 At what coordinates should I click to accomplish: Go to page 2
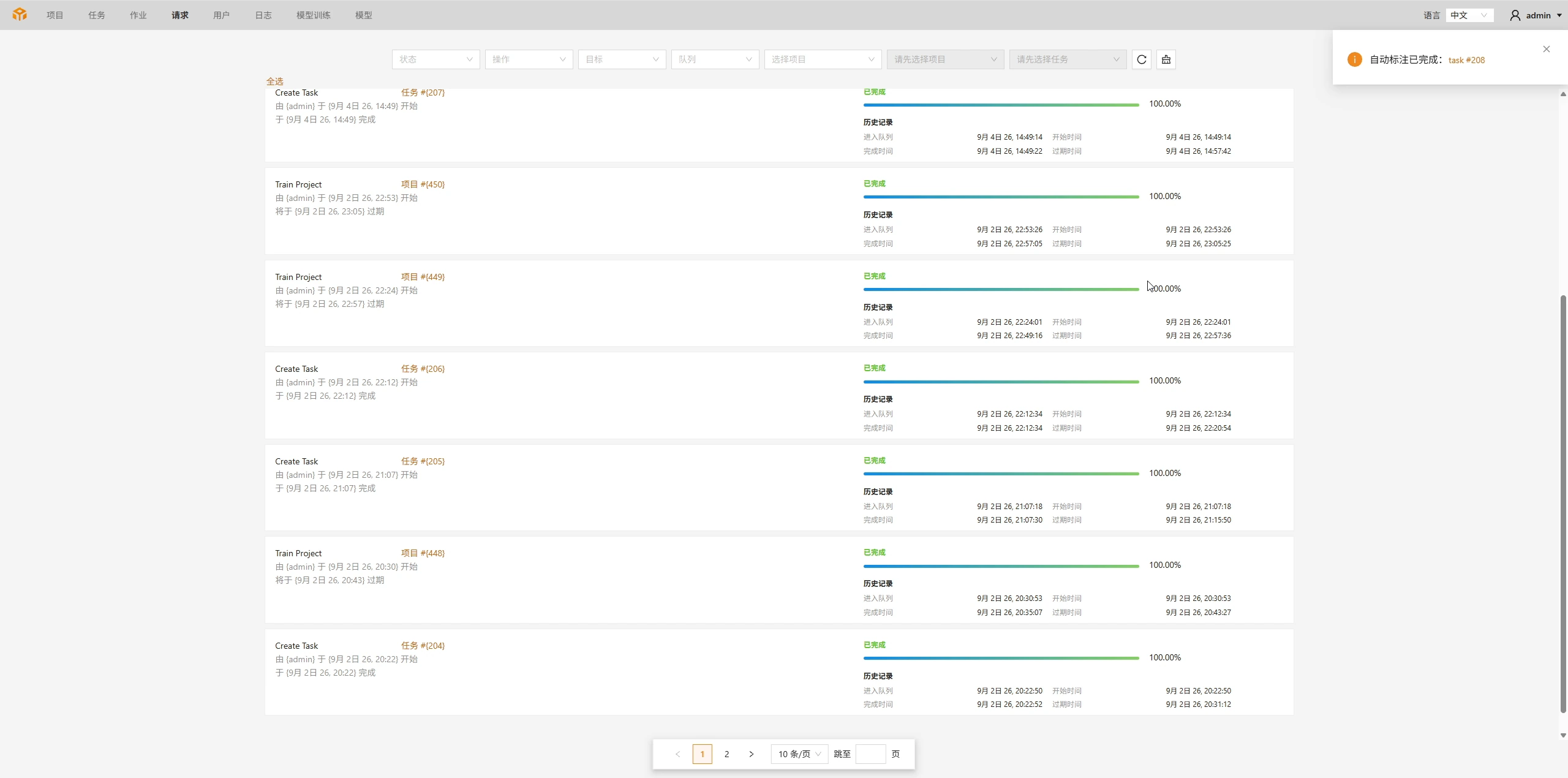coord(727,754)
